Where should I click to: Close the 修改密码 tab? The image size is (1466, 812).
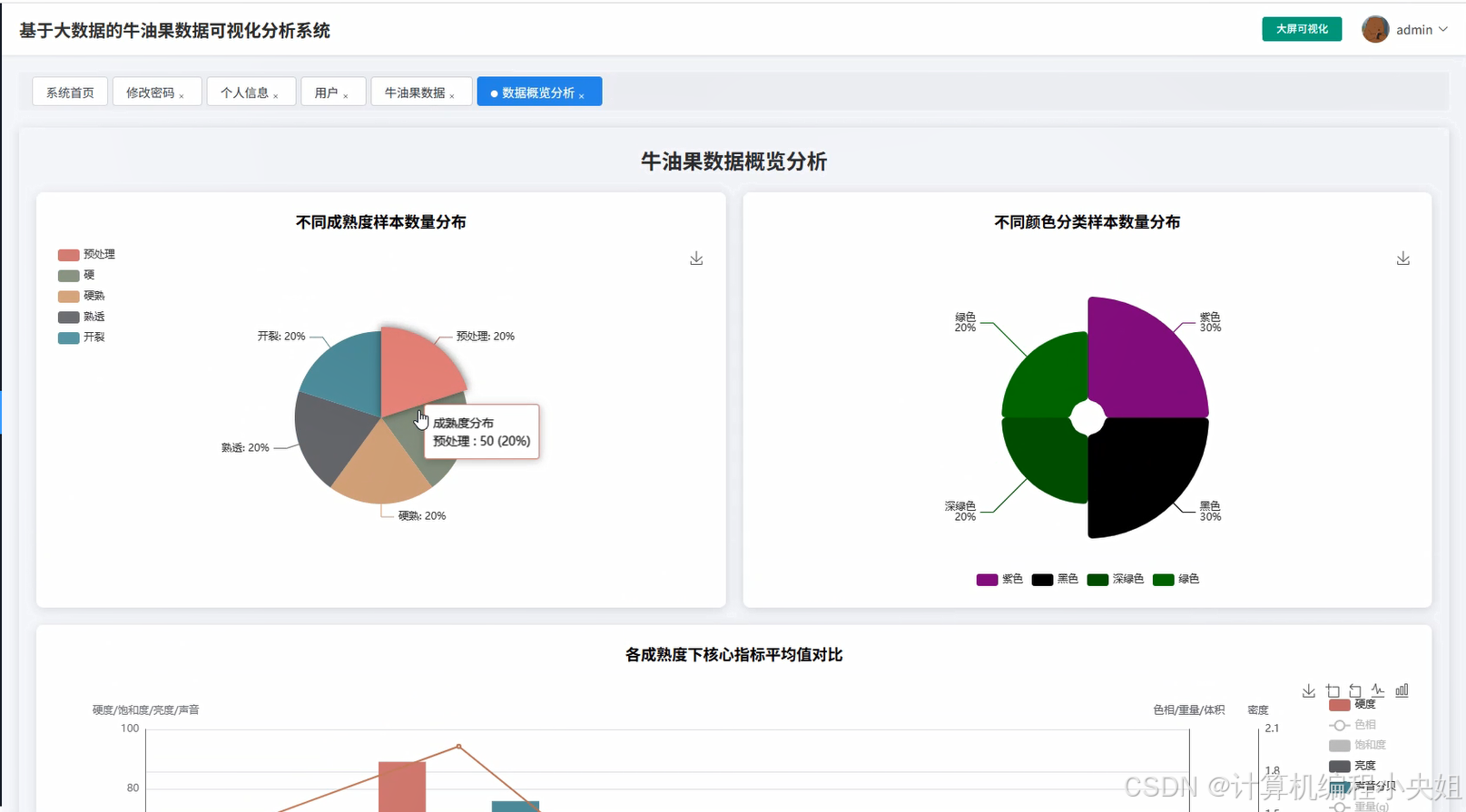182,95
